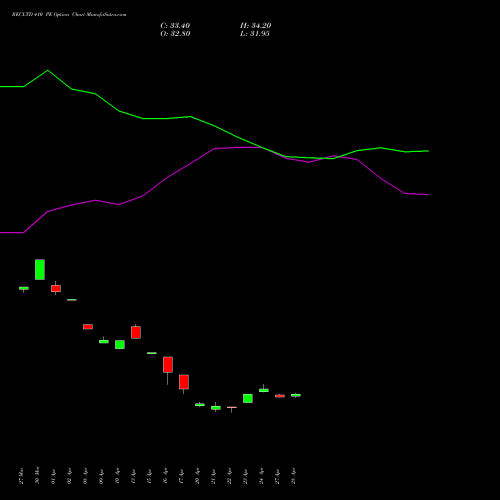The image size is (500, 500).
Task: Click the 08 Apr date label
Action: (85, 476)
